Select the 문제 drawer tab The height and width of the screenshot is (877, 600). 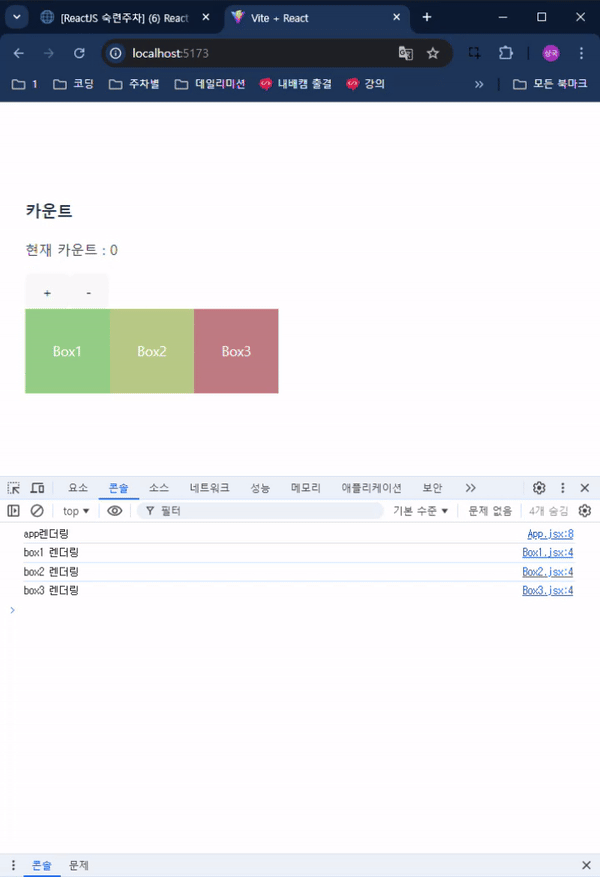click(x=79, y=865)
